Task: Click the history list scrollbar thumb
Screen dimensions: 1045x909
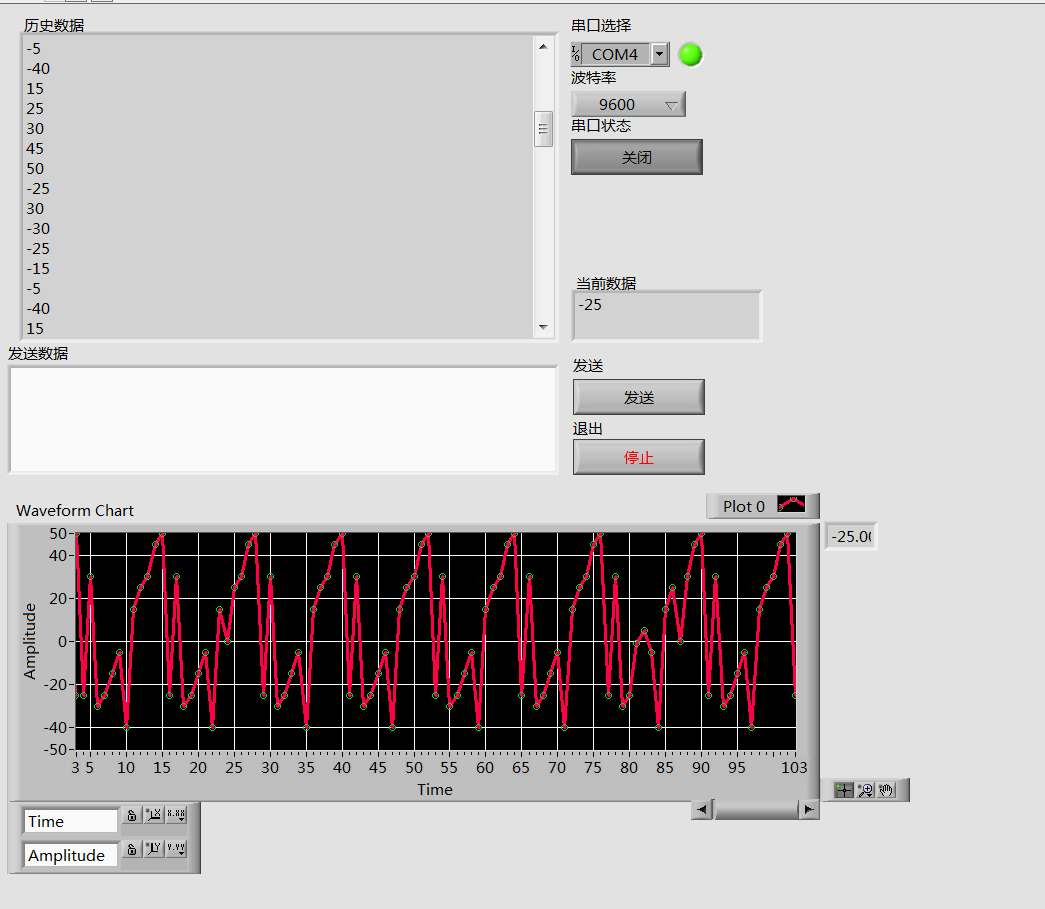Action: tap(543, 129)
